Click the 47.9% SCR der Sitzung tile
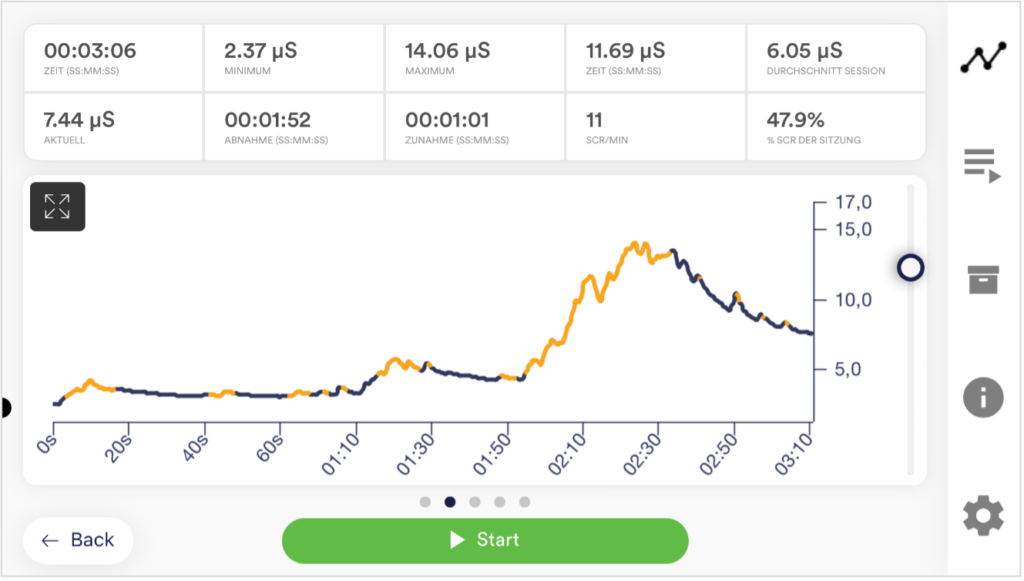 coord(836,127)
